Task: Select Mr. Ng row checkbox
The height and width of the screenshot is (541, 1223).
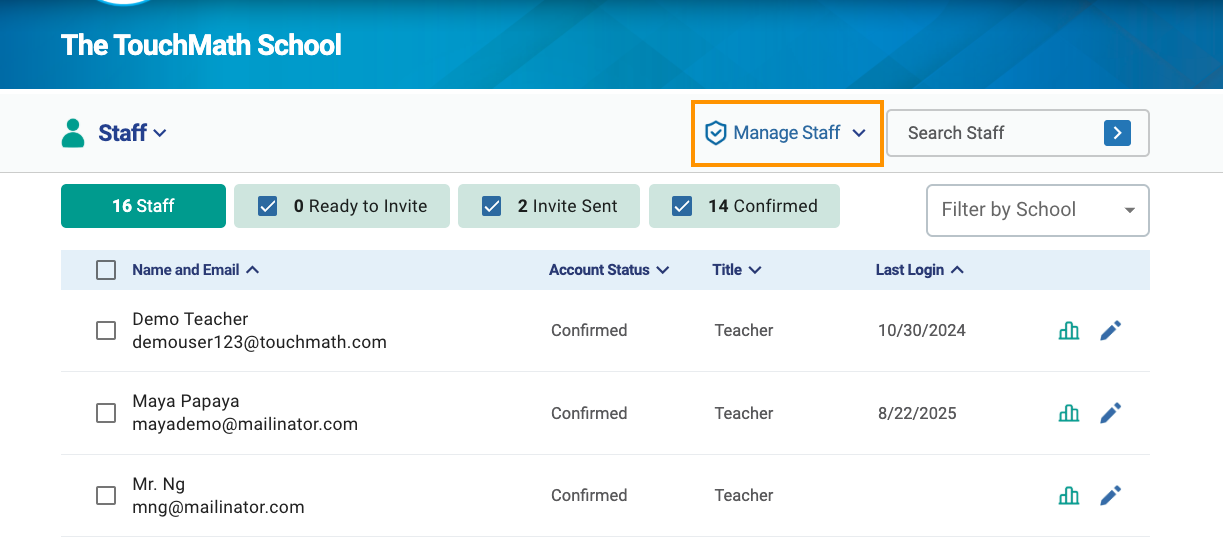Action: pyautogui.click(x=106, y=495)
